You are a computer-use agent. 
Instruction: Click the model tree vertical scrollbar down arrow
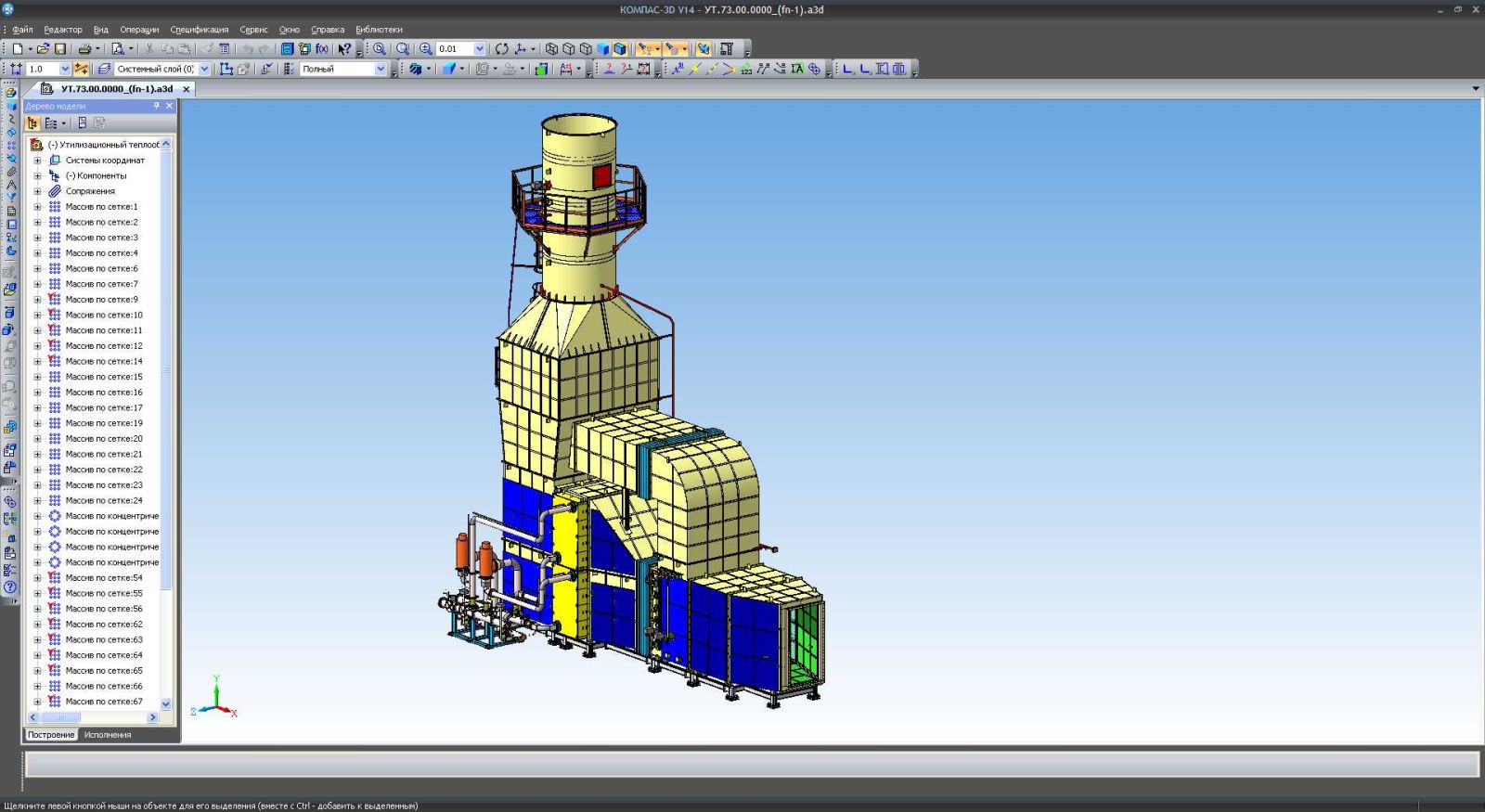coord(166,703)
